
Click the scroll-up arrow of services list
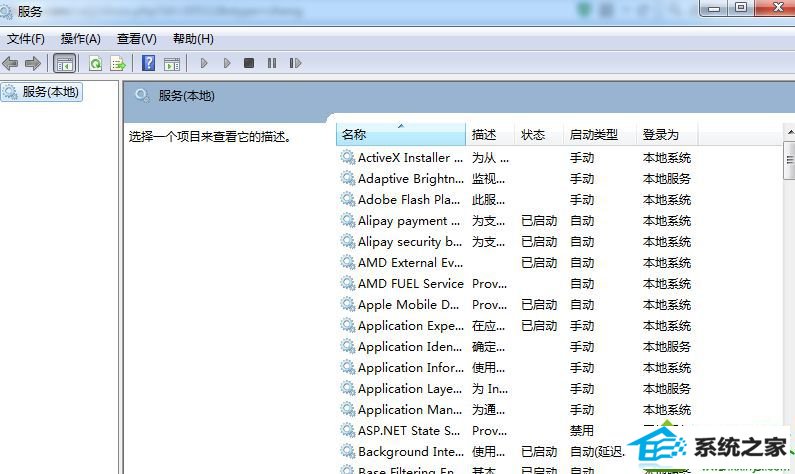tap(789, 133)
